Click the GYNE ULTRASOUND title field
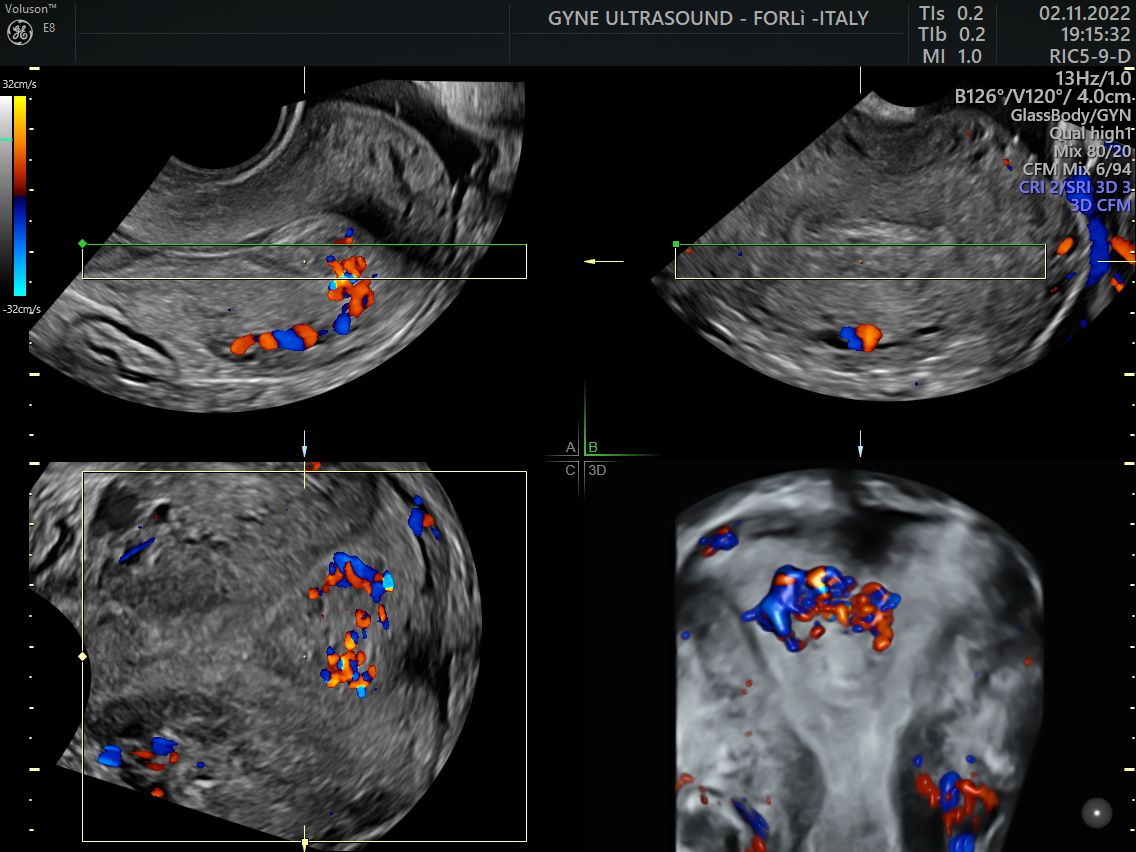This screenshot has width=1136, height=852. (x=708, y=19)
